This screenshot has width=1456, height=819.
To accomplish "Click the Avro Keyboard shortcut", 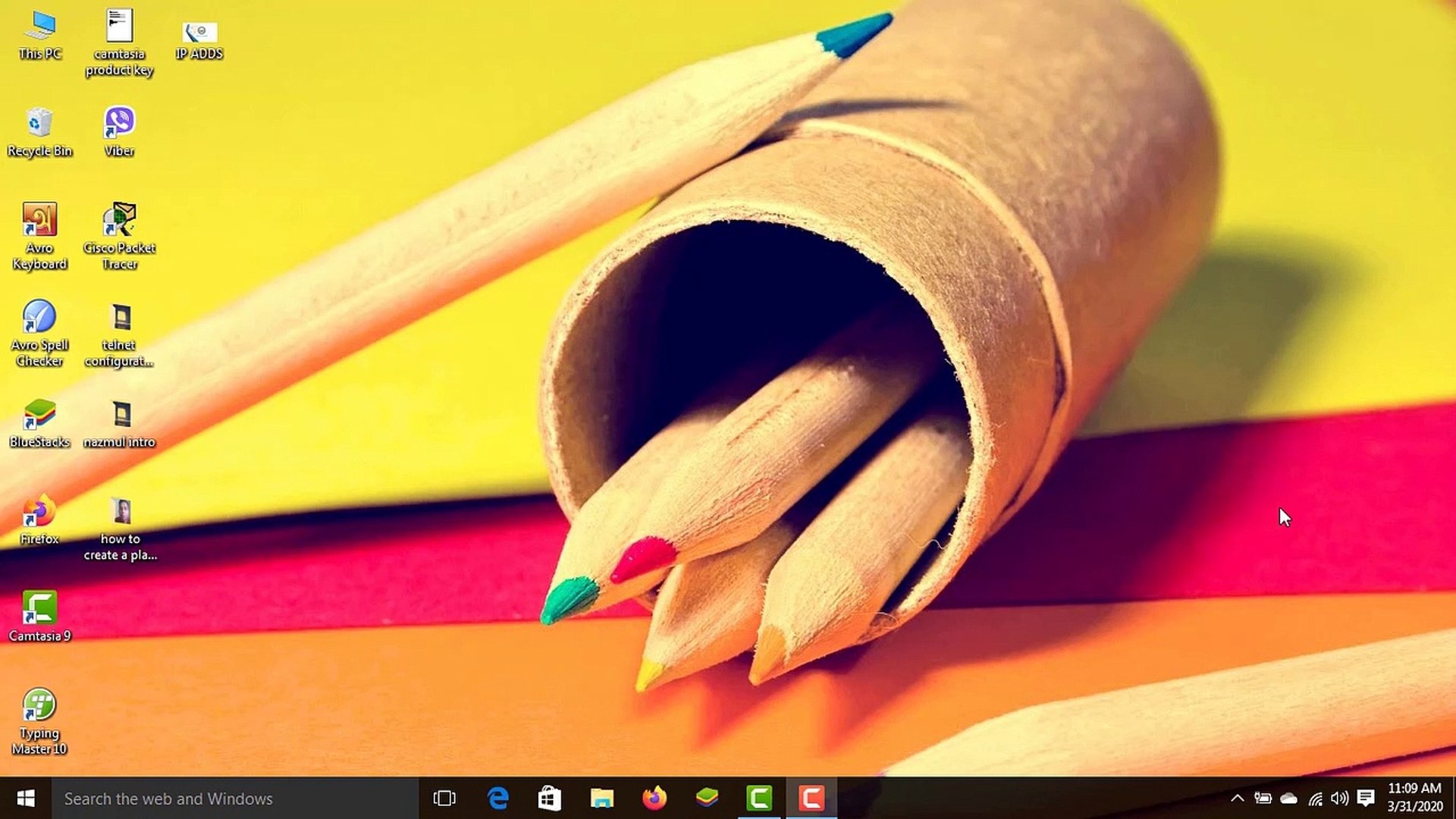I will (39, 220).
